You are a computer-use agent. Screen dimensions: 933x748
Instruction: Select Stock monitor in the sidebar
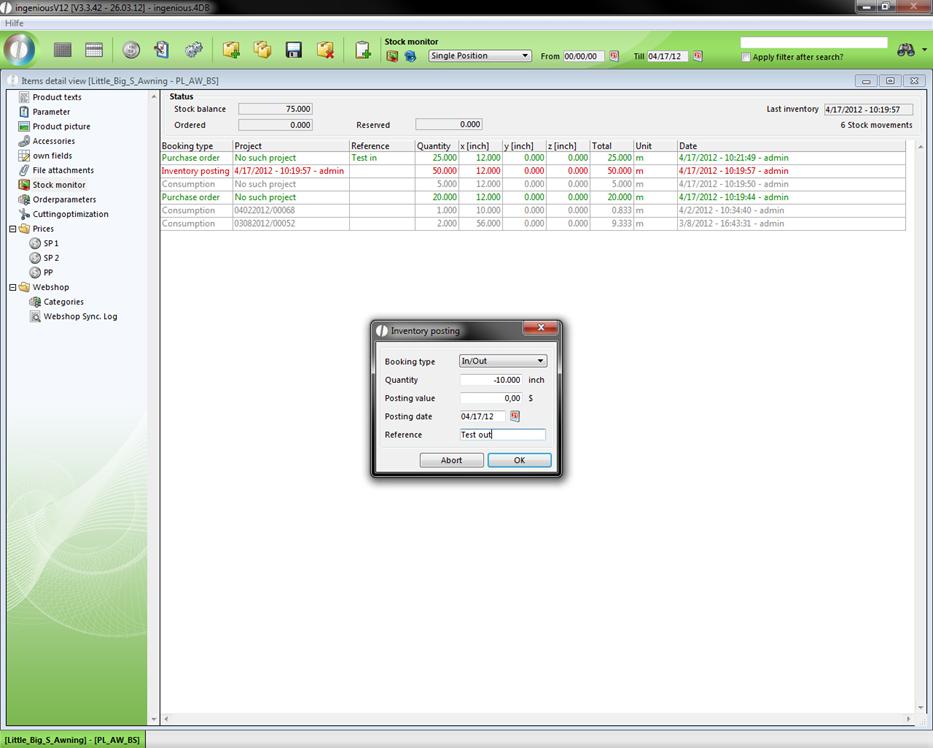coord(58,185)
